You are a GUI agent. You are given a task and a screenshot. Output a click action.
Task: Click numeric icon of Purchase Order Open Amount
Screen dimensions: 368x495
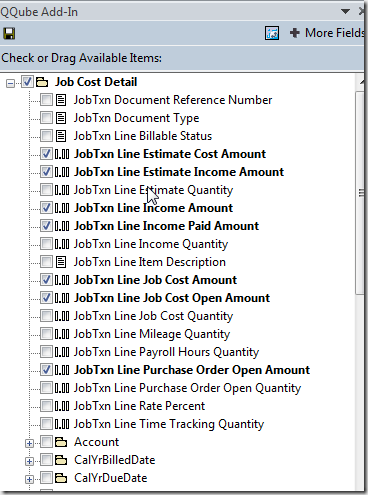click(x=62, y=370)
